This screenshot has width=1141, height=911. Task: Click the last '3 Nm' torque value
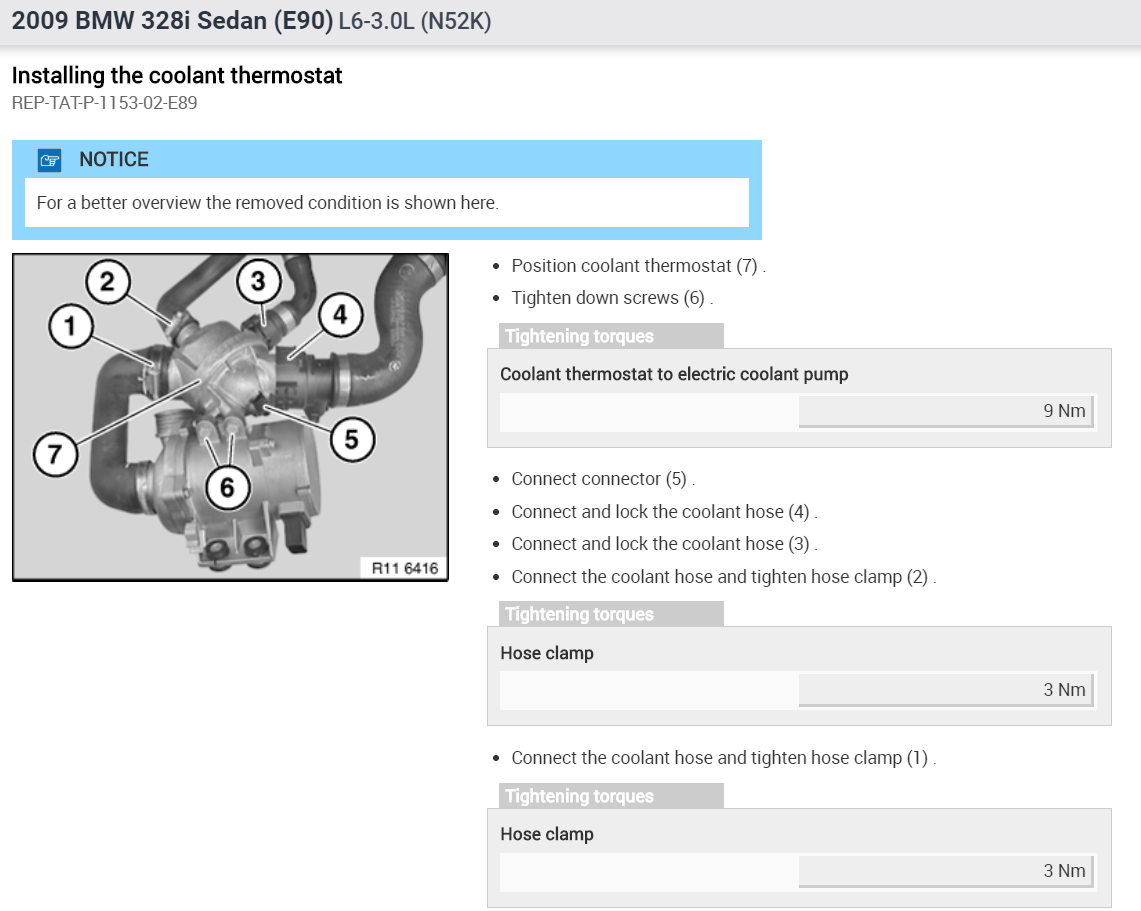1064,871
